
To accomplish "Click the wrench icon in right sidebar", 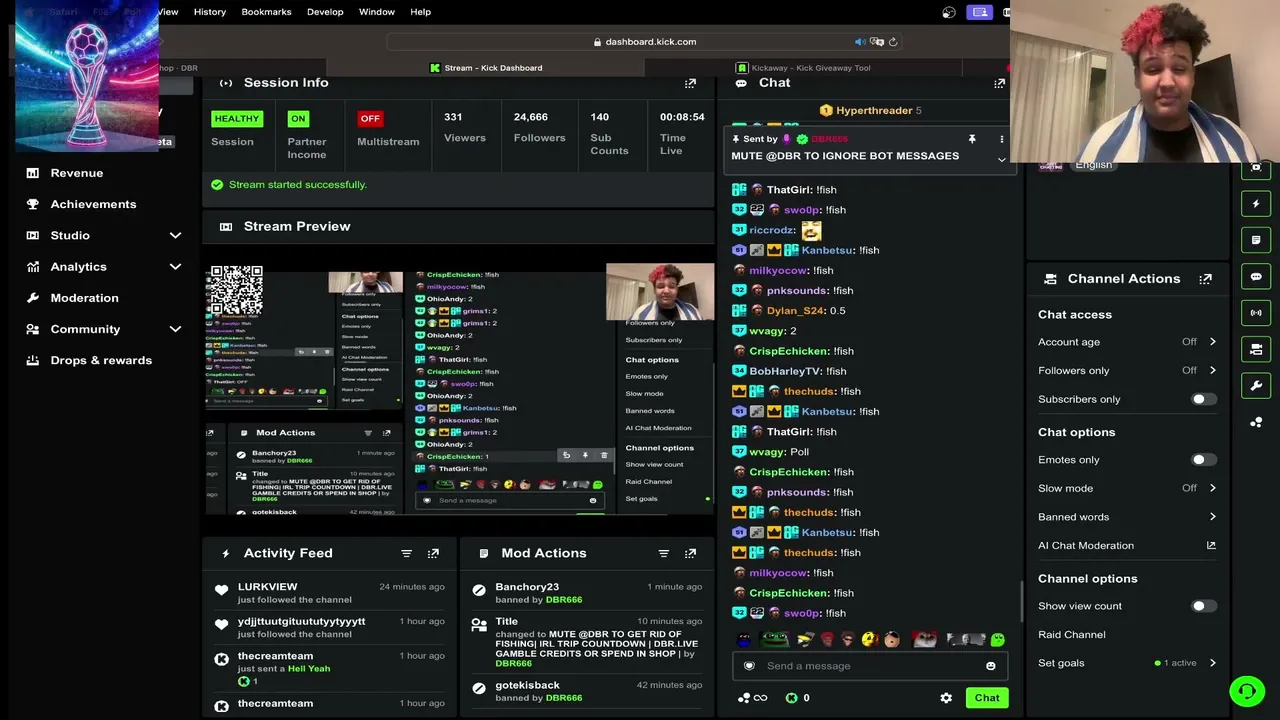I will click(1257, 386).
